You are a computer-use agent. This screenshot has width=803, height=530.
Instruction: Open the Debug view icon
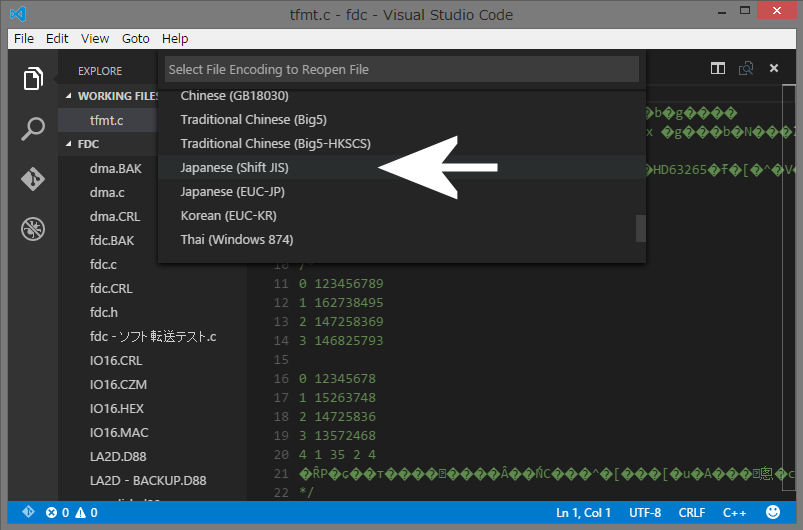(33, 229)
